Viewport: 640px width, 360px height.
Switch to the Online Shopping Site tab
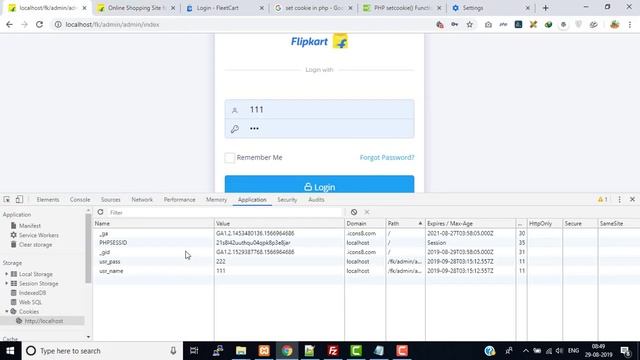(x=137, y=8)
